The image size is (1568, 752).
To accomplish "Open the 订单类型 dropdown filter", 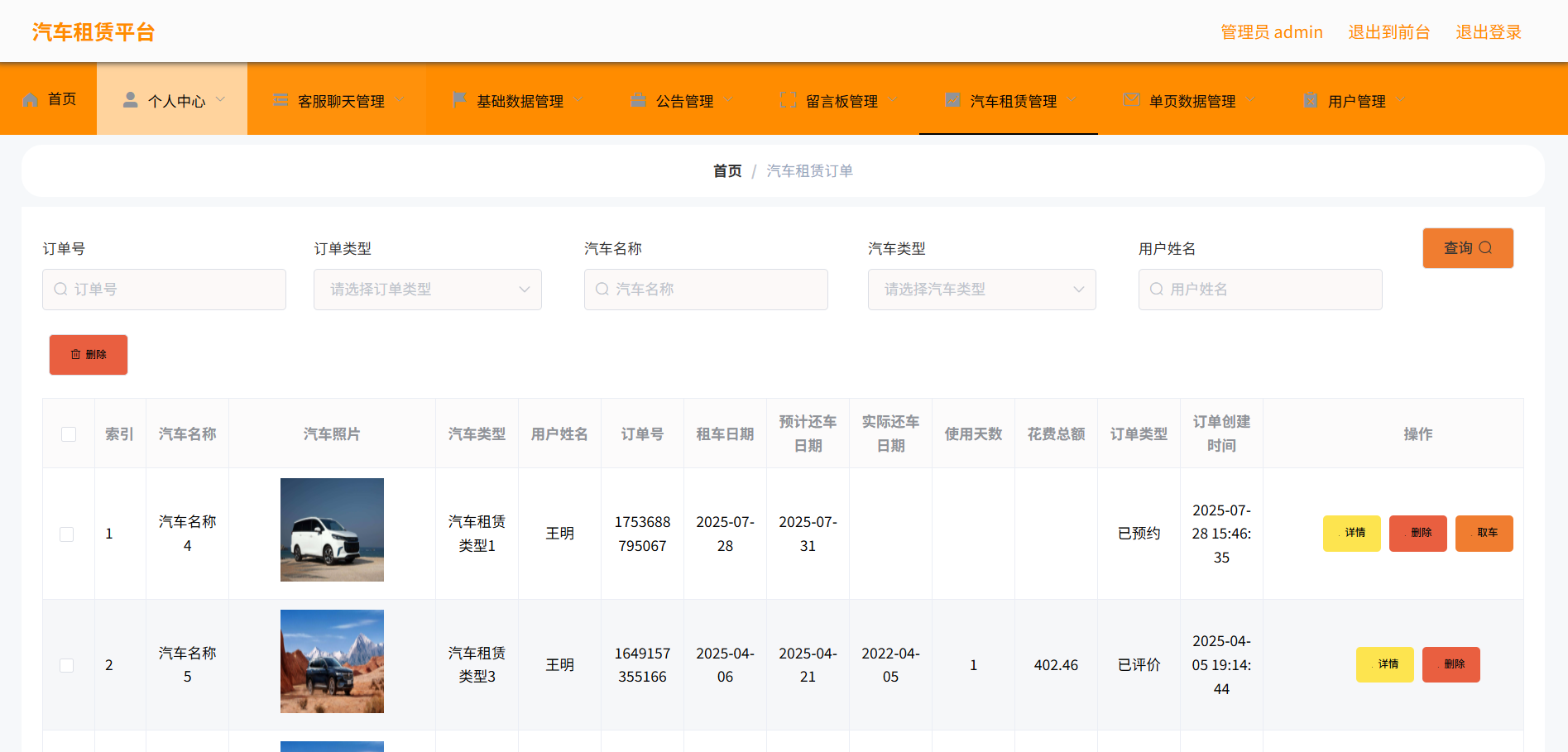I will (x=427, y=290).
